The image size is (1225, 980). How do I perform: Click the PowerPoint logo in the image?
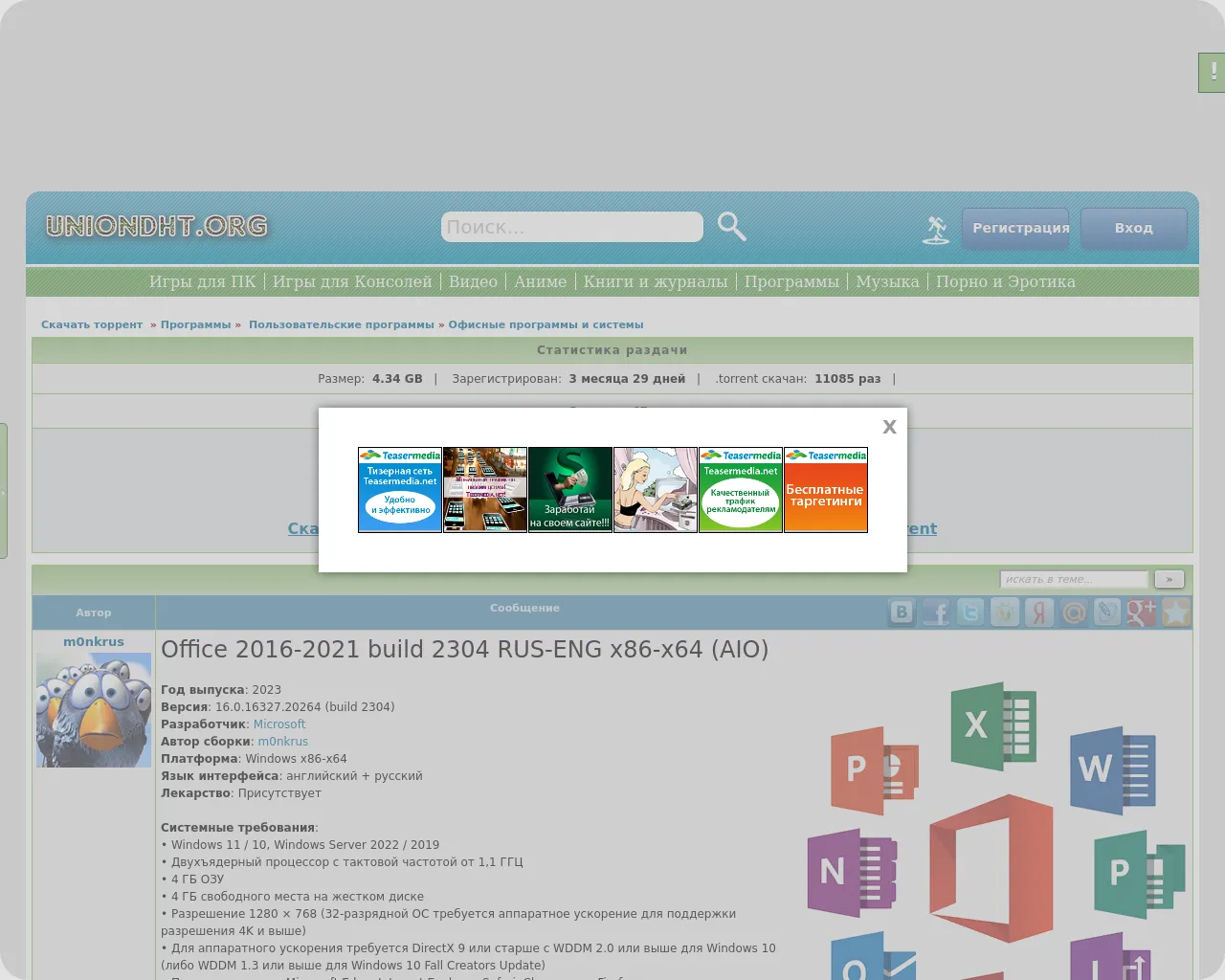[x=874, y=770]
